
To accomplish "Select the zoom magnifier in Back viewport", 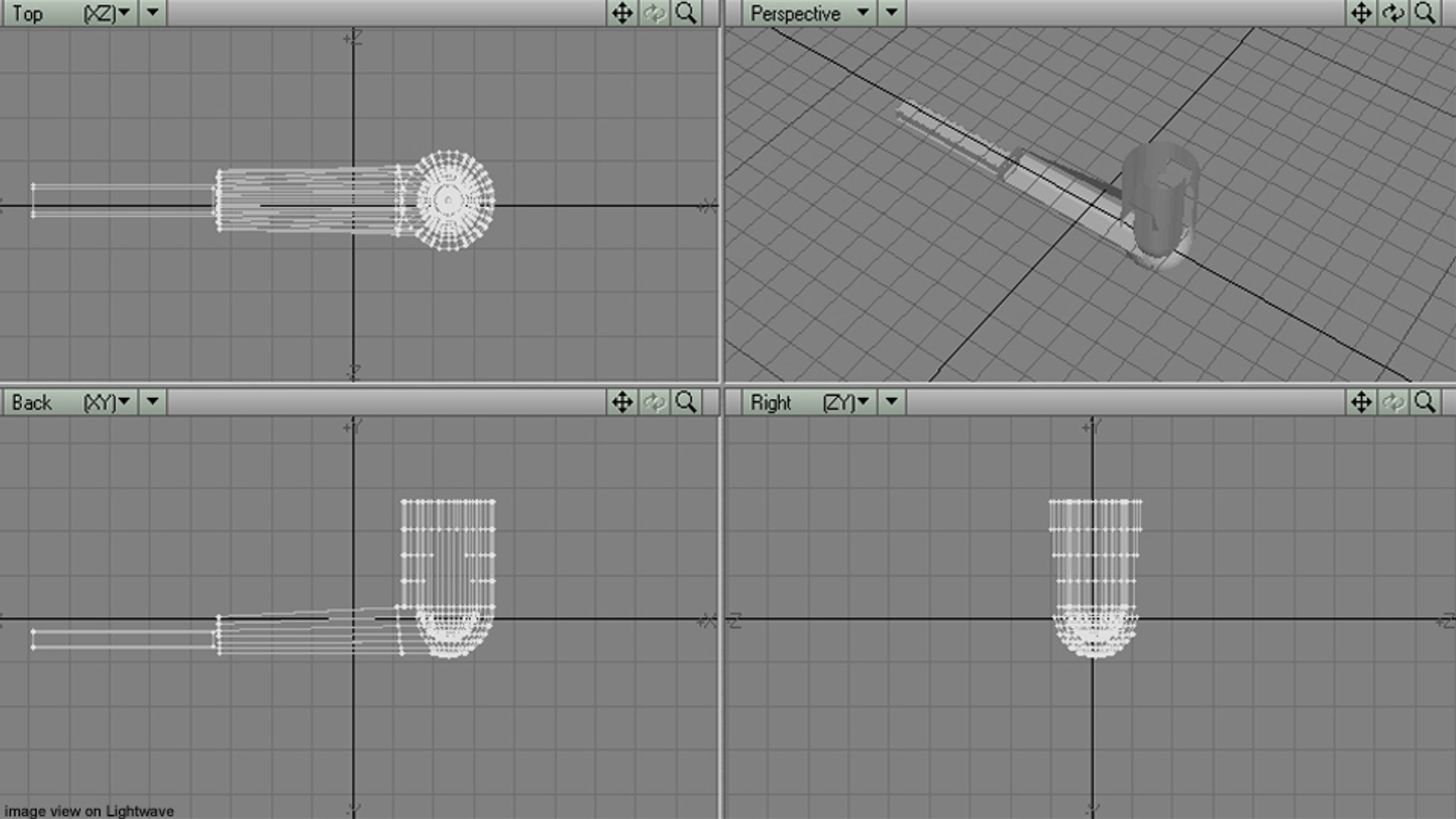I will 686,402.
